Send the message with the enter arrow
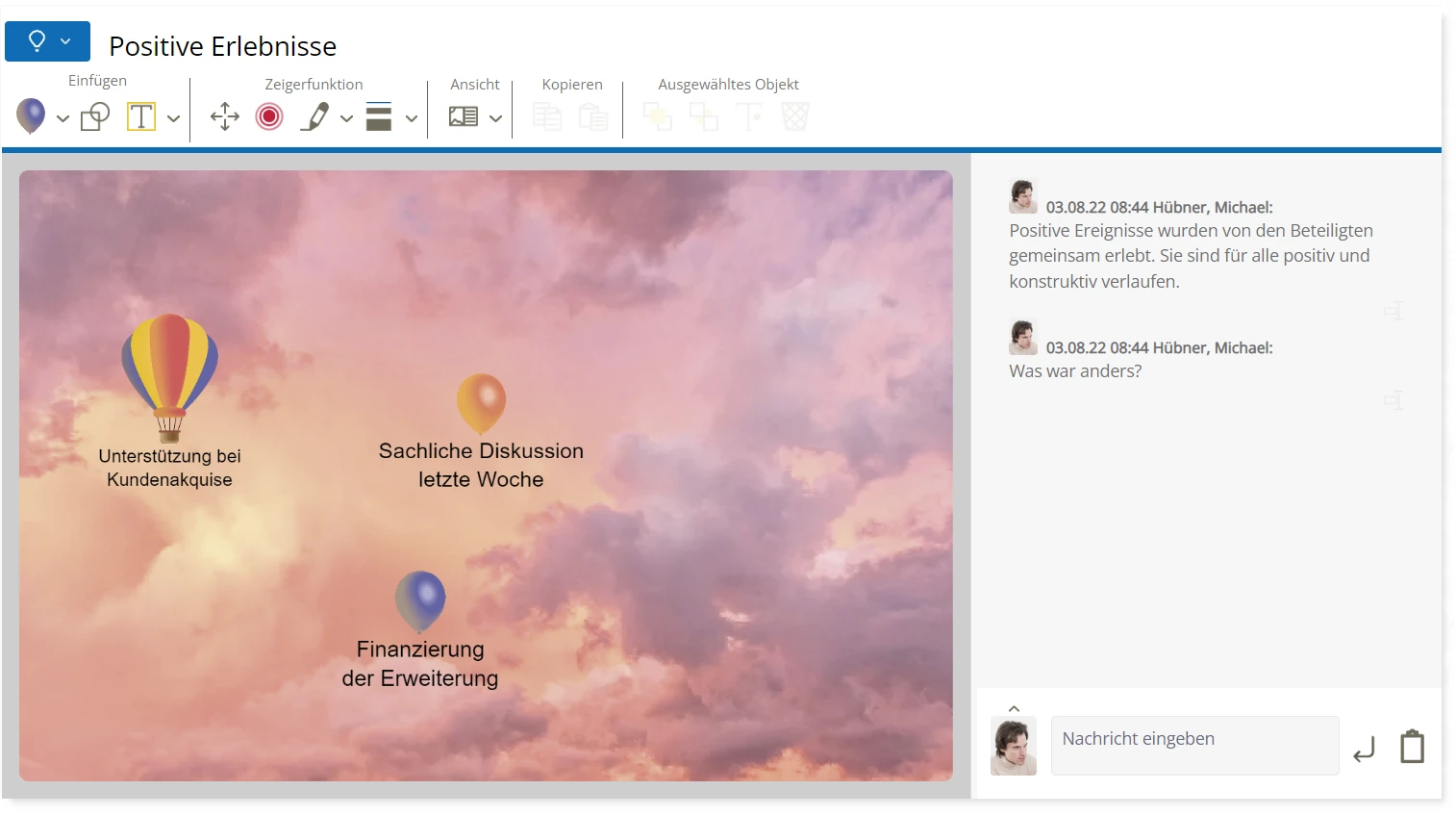This screenshot has height=815, width=1456. point(1364,749)
